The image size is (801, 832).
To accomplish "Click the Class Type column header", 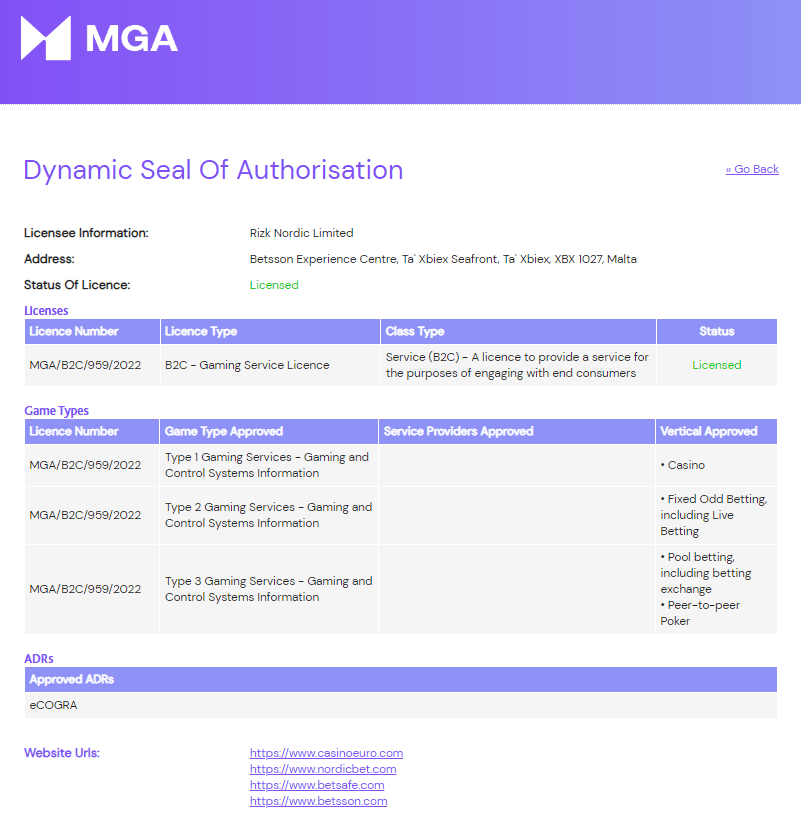I will click(x=518, y=331).
